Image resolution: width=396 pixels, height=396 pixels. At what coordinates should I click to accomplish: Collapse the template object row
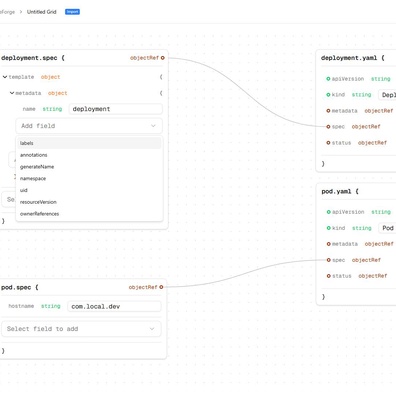point(5,77)
